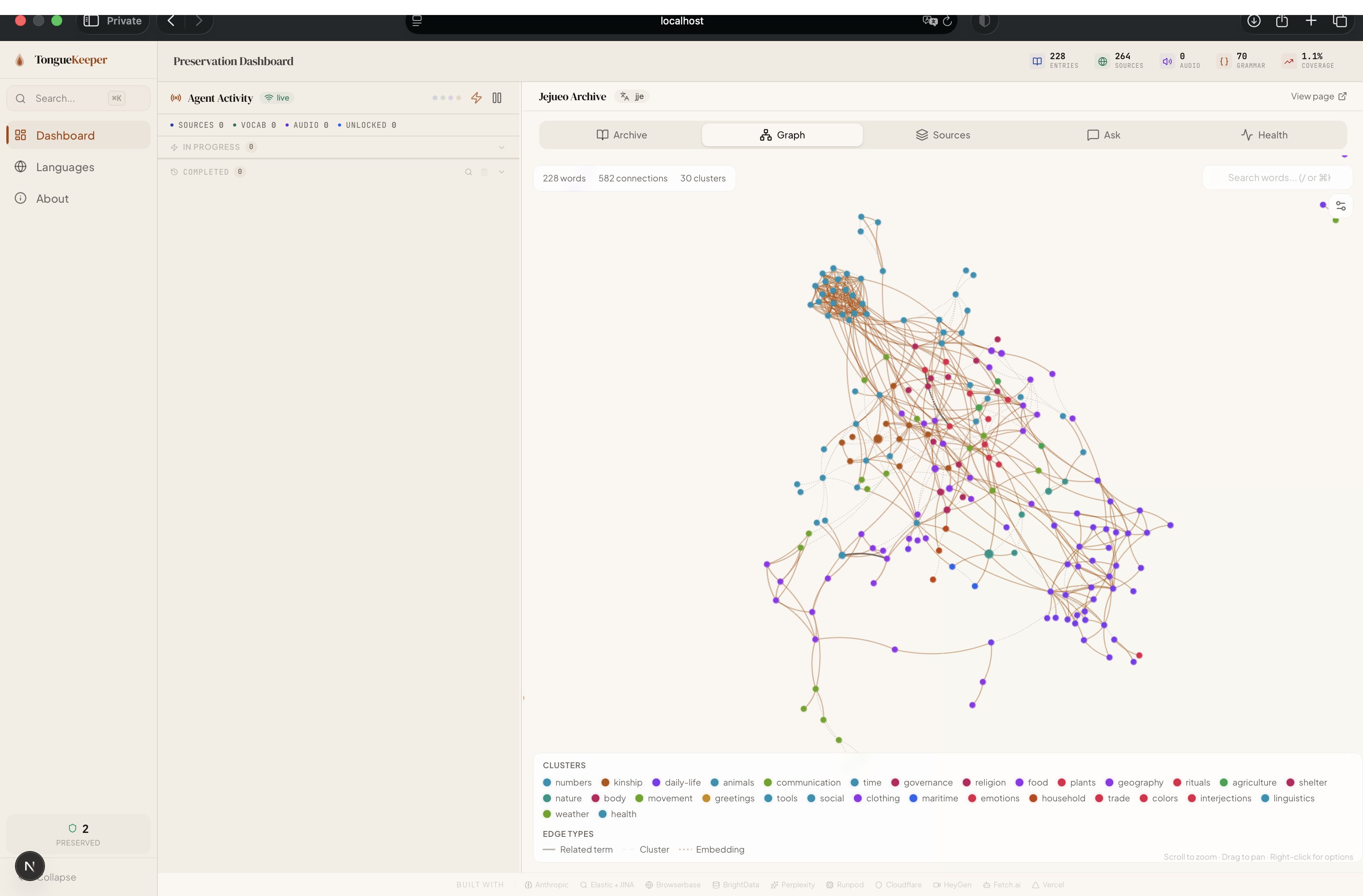
Task: Click the TongueKeeper flame logo
Action: [20, 60]
